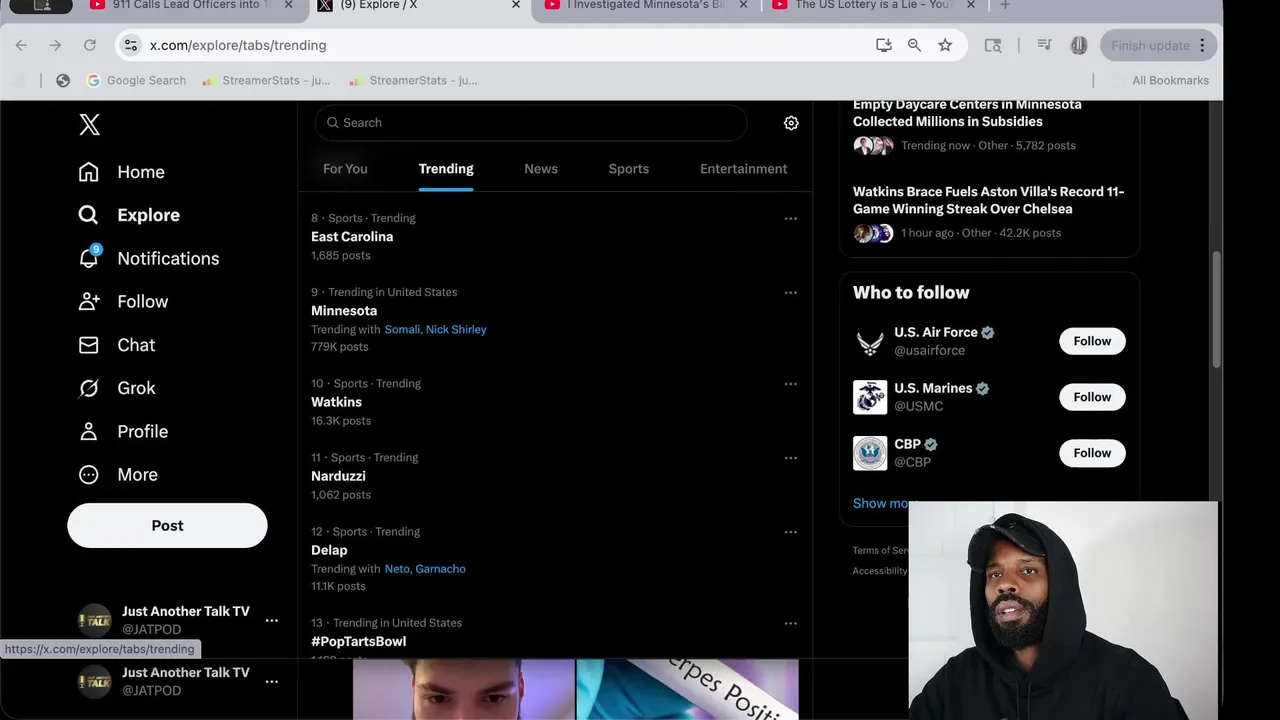Follow U.S. Marines account
This screenshot has height=720, width=1280.
[x=1092, y=397]
